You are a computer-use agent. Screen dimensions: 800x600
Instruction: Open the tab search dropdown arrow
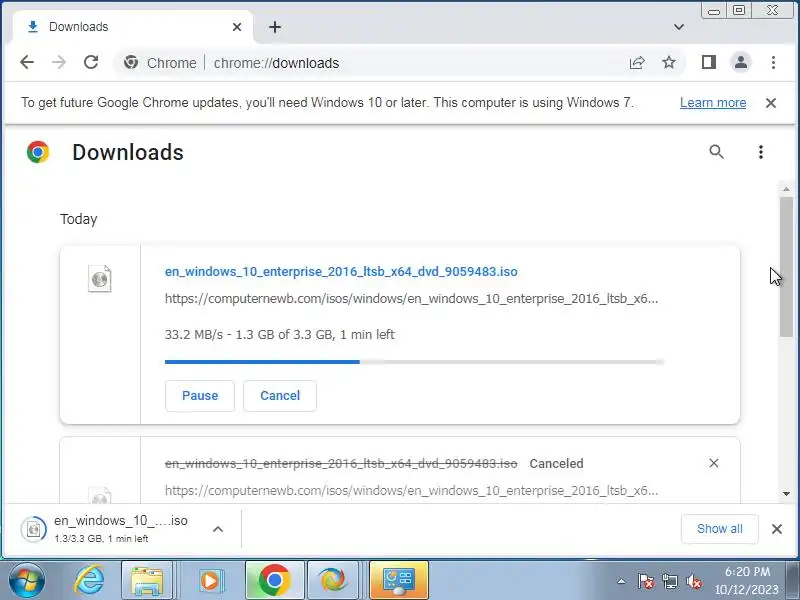coord(679,27)
